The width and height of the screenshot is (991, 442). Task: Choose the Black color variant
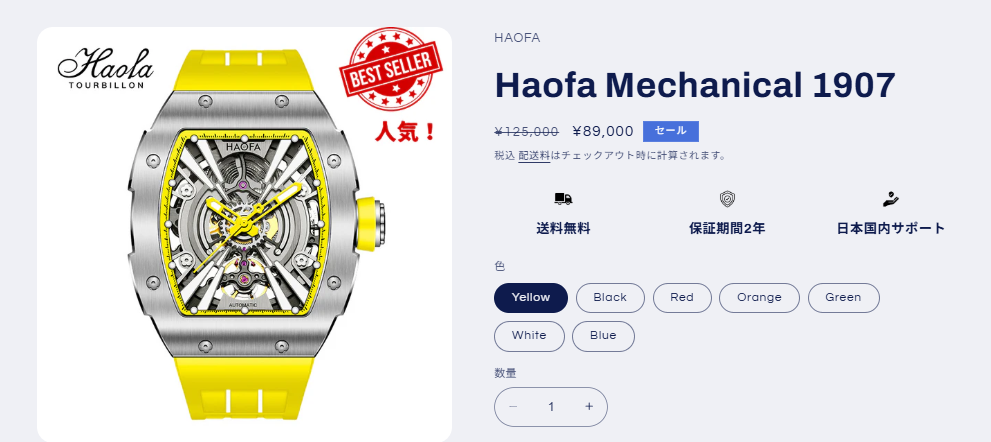(610, 298)
